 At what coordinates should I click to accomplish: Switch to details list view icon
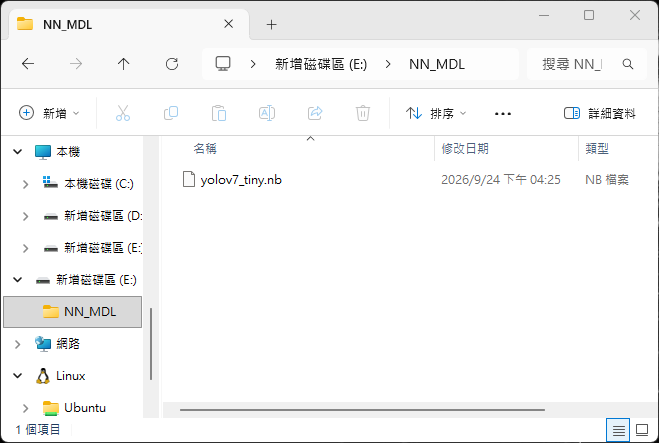click(618, 430)
